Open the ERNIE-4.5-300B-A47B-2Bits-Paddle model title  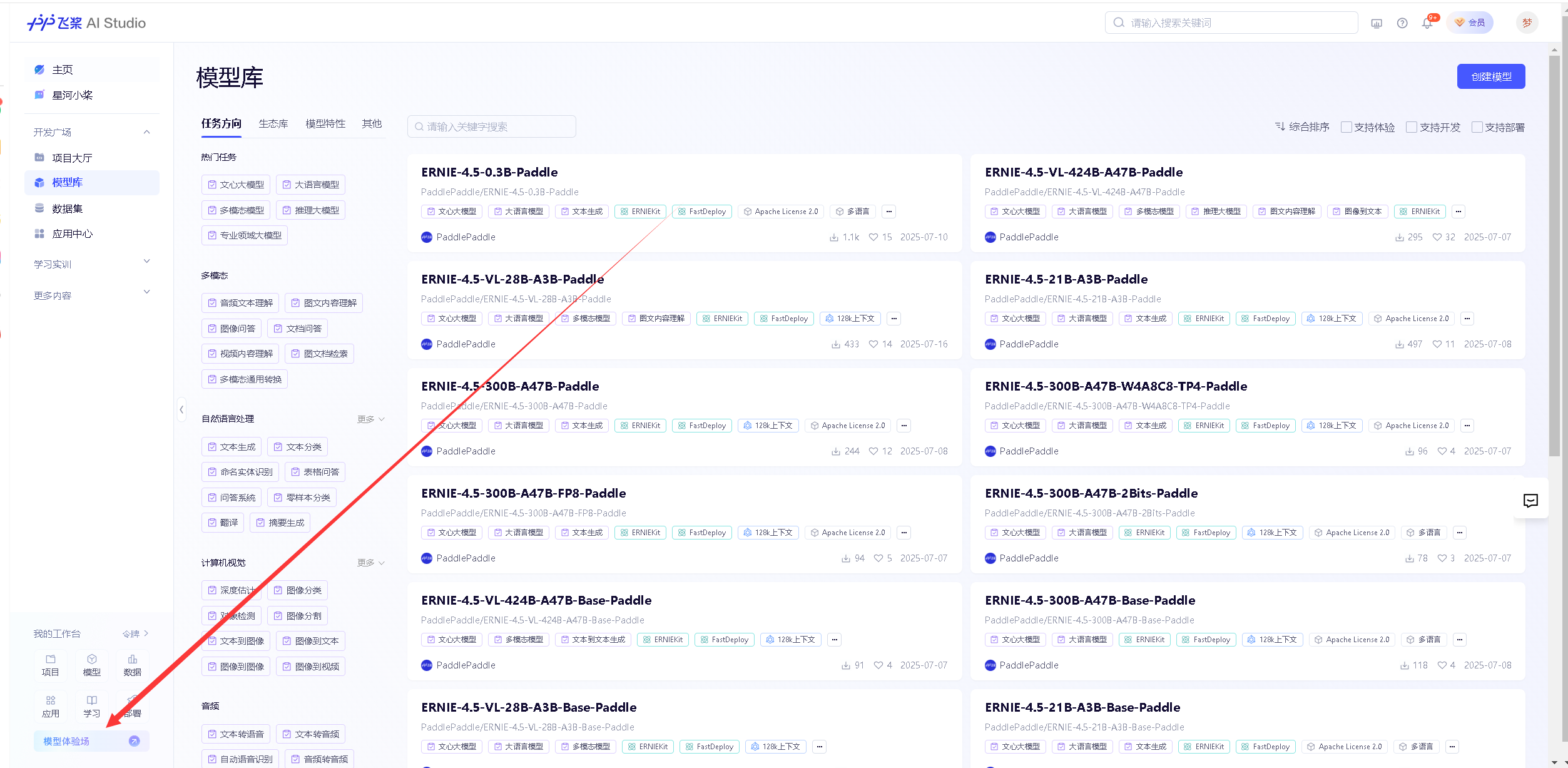(1091, 493)
